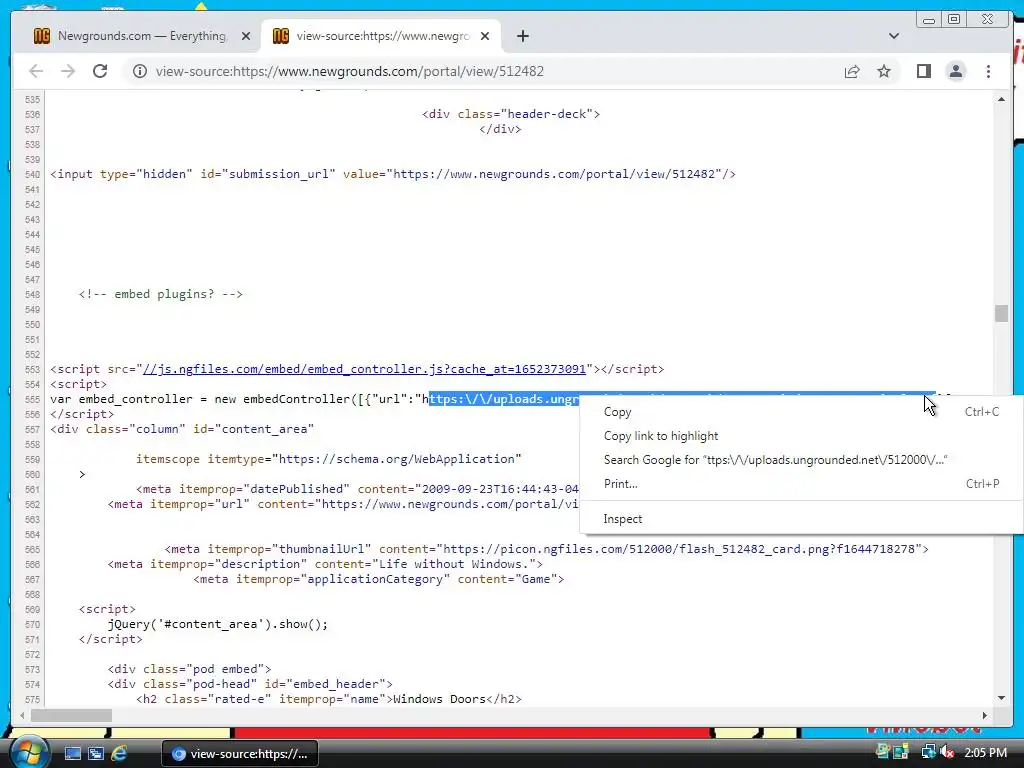Image resolution: width=1024 pixels, height=768 pixels.
Task: Click the network tray icon
Action: (x=927, y=752)
